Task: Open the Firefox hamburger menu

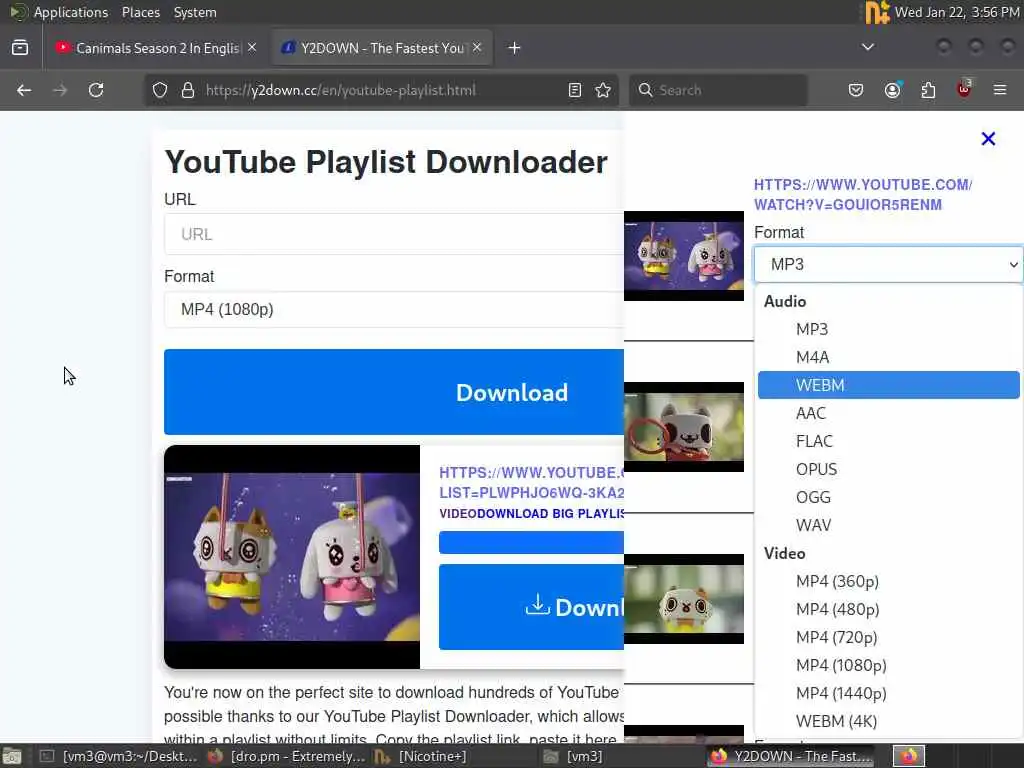Action: (1000, 90)
